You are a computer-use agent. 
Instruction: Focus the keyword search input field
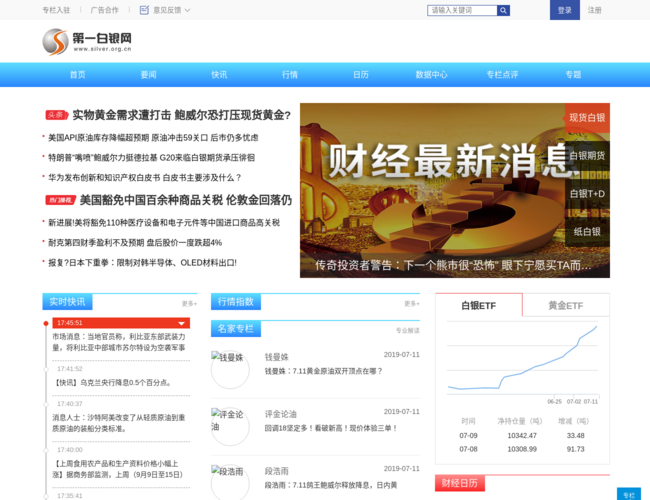462,10
